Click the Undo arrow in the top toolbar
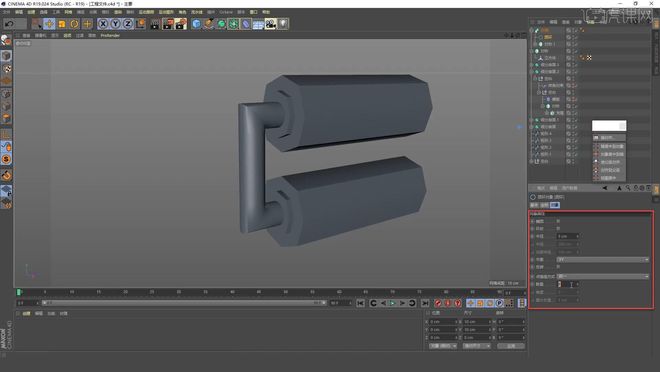 pos(9,24)
